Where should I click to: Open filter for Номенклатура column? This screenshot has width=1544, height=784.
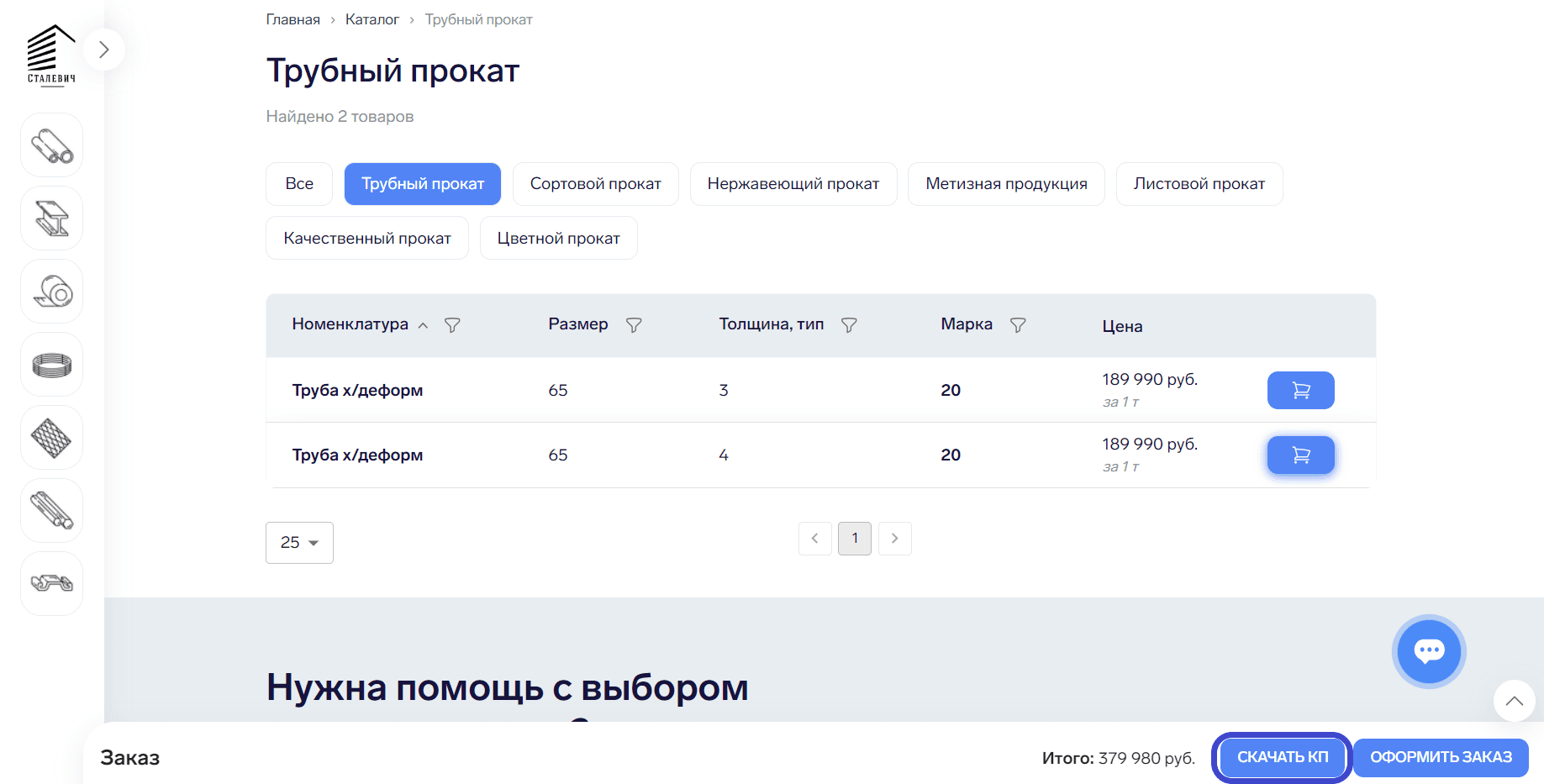(452, 325)
